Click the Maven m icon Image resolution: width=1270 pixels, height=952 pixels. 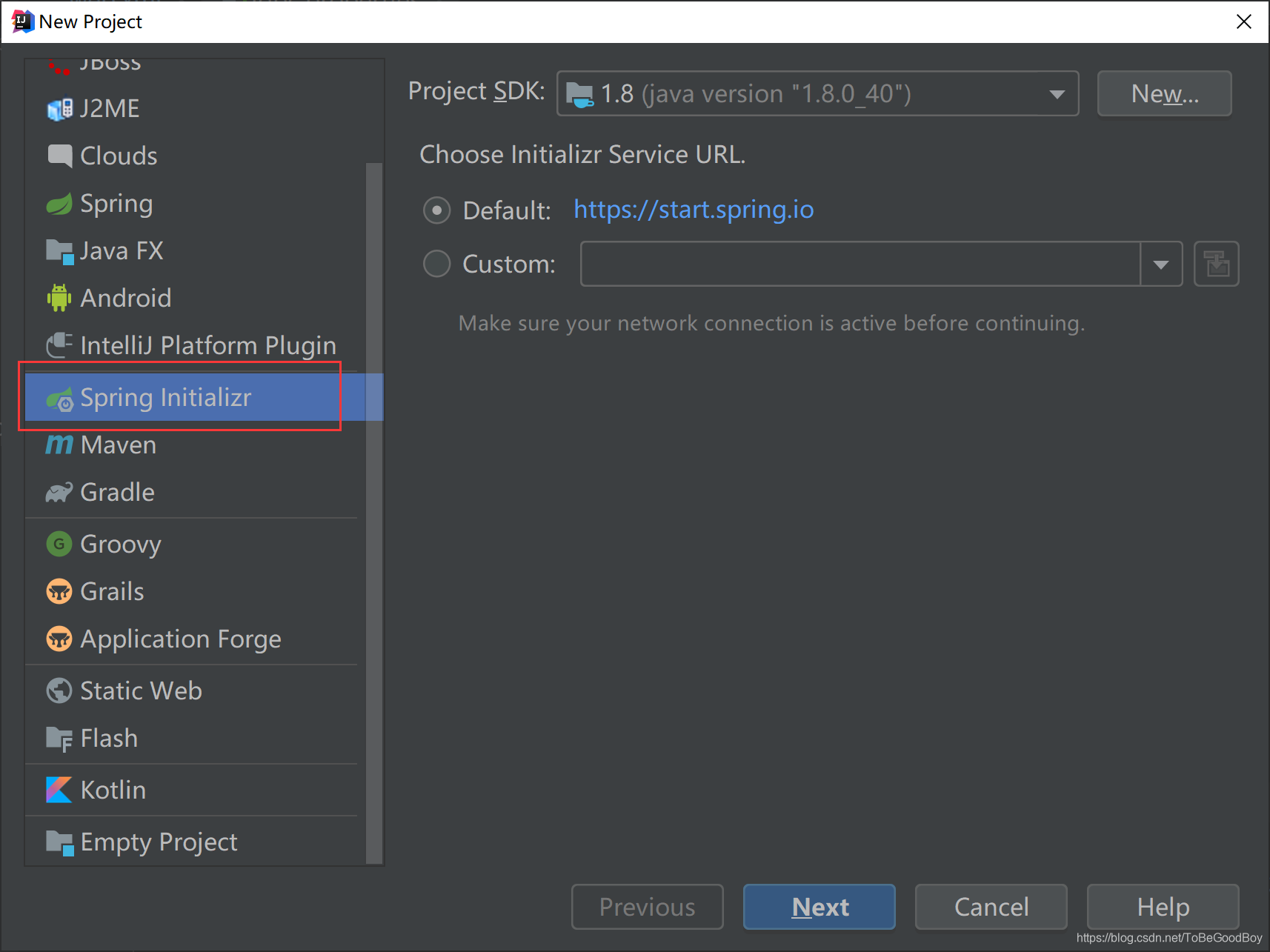(x=59, y=445)
